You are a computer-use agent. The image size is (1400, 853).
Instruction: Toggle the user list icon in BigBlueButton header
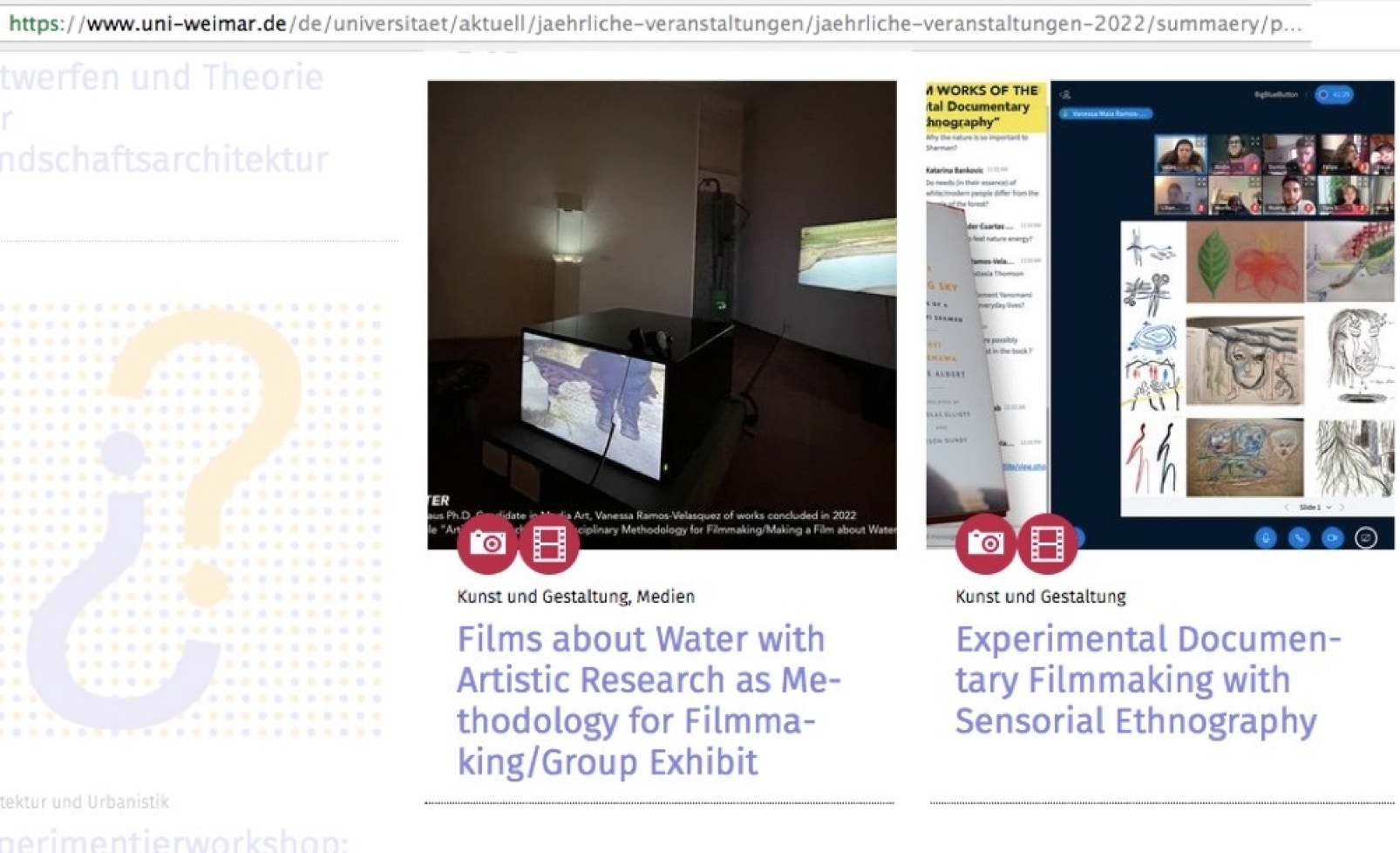tap(1065, 95)
